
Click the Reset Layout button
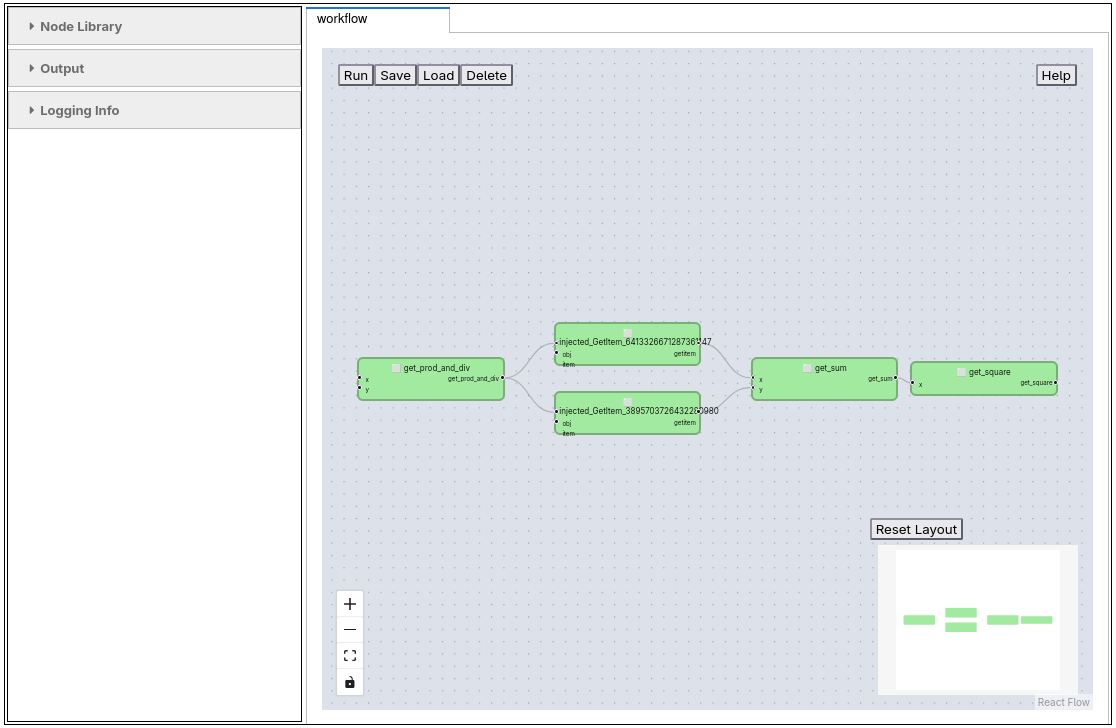coord(916,529)
